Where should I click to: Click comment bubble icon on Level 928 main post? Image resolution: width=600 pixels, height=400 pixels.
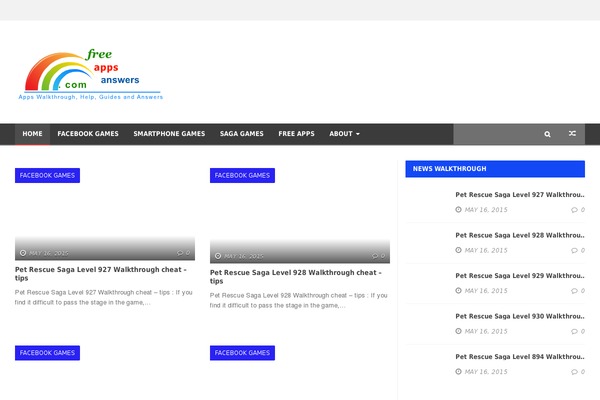tap(375, 256)
